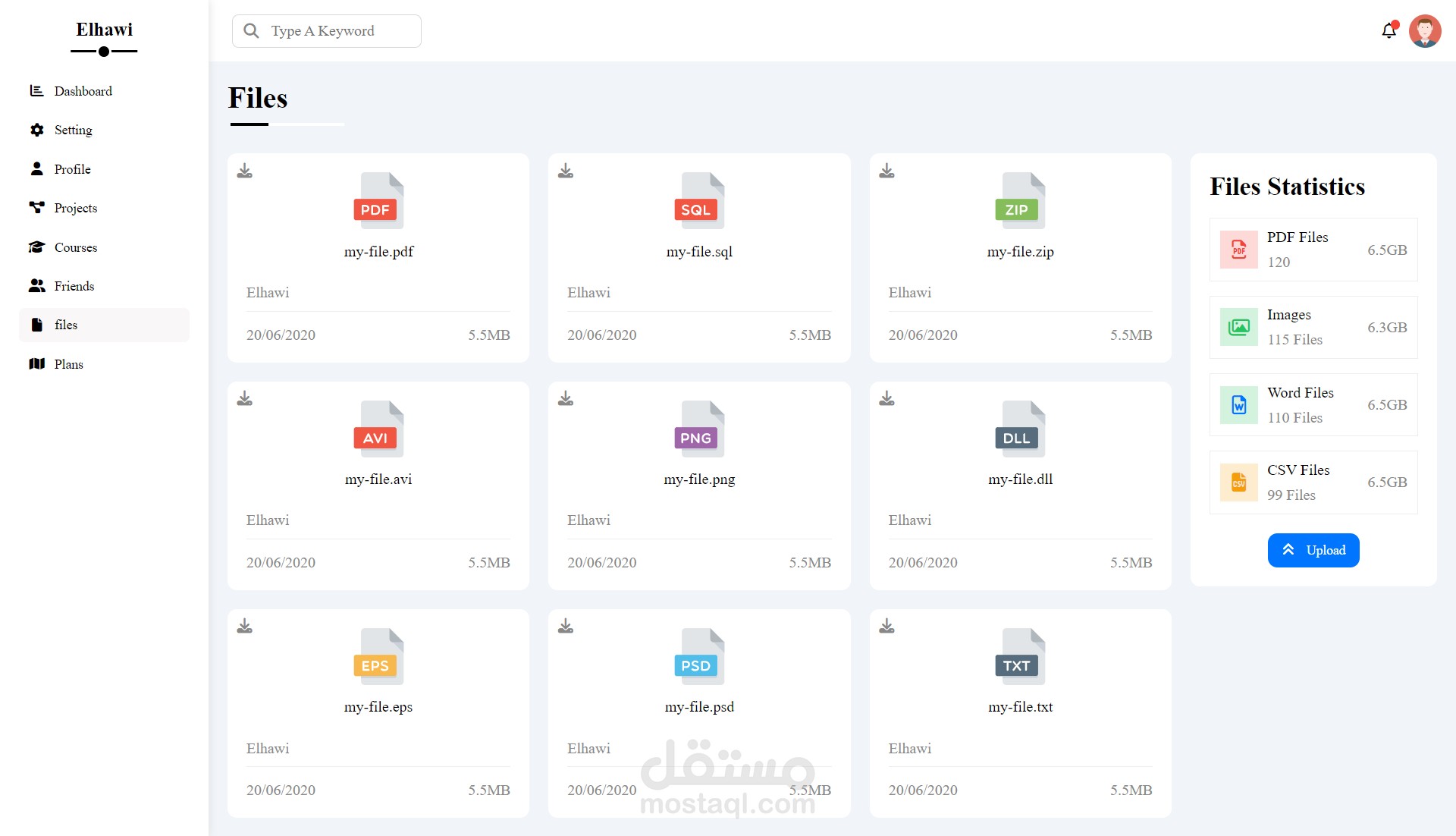This screenshot has height=836, width=1456.
Task: Open Dashboard in the sidebar
Action: [83, 91]
